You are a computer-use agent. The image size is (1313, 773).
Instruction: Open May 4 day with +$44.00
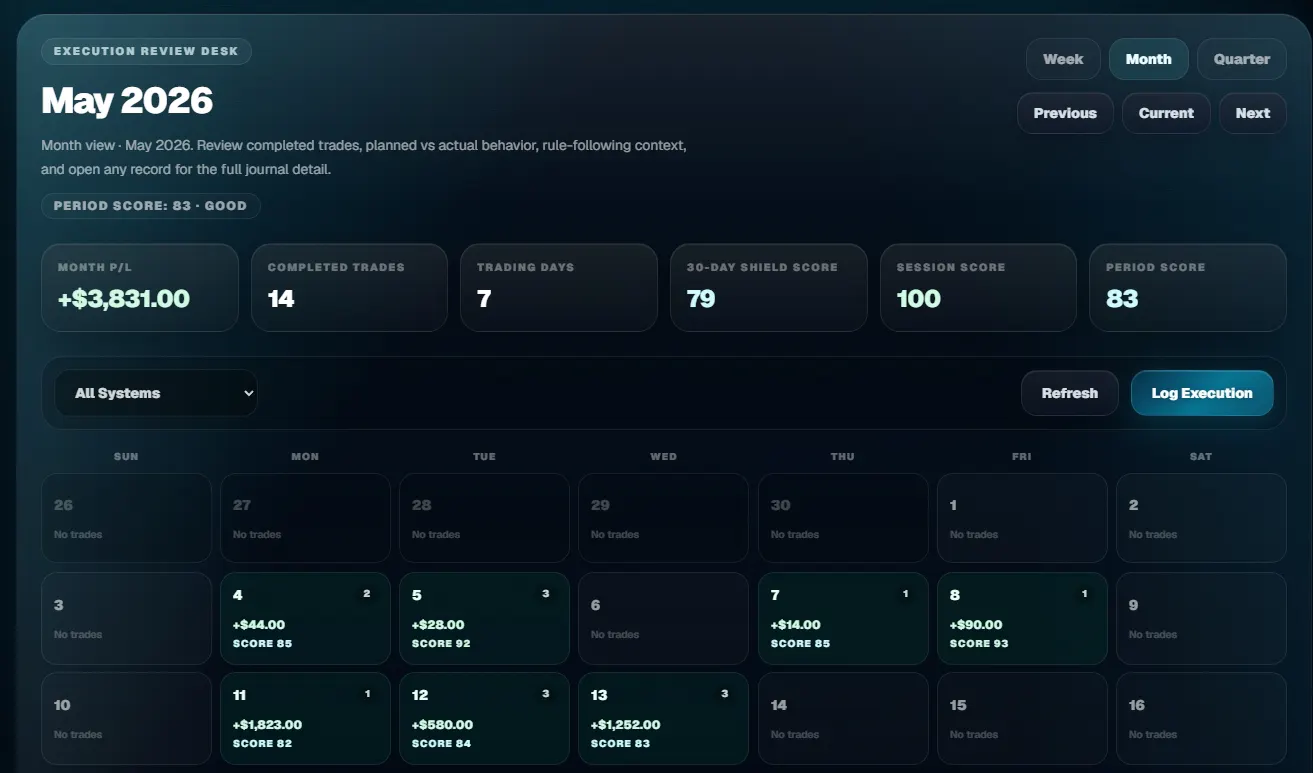click(305, 618)
